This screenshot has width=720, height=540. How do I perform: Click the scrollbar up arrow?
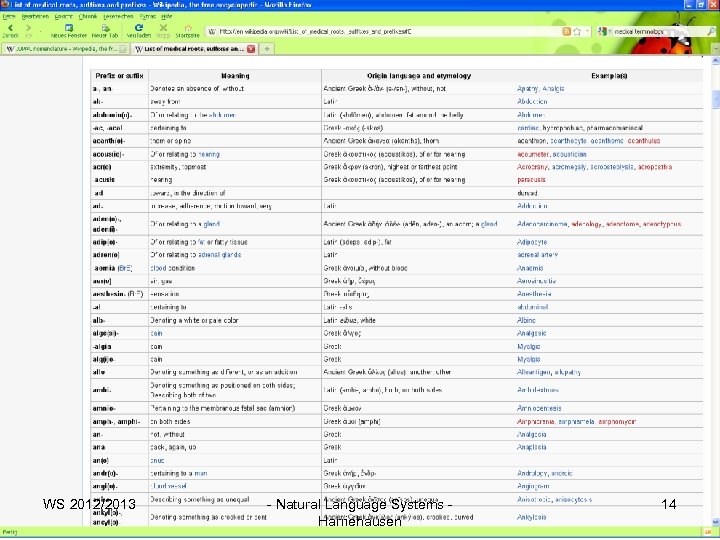click(x=715, y=60)
